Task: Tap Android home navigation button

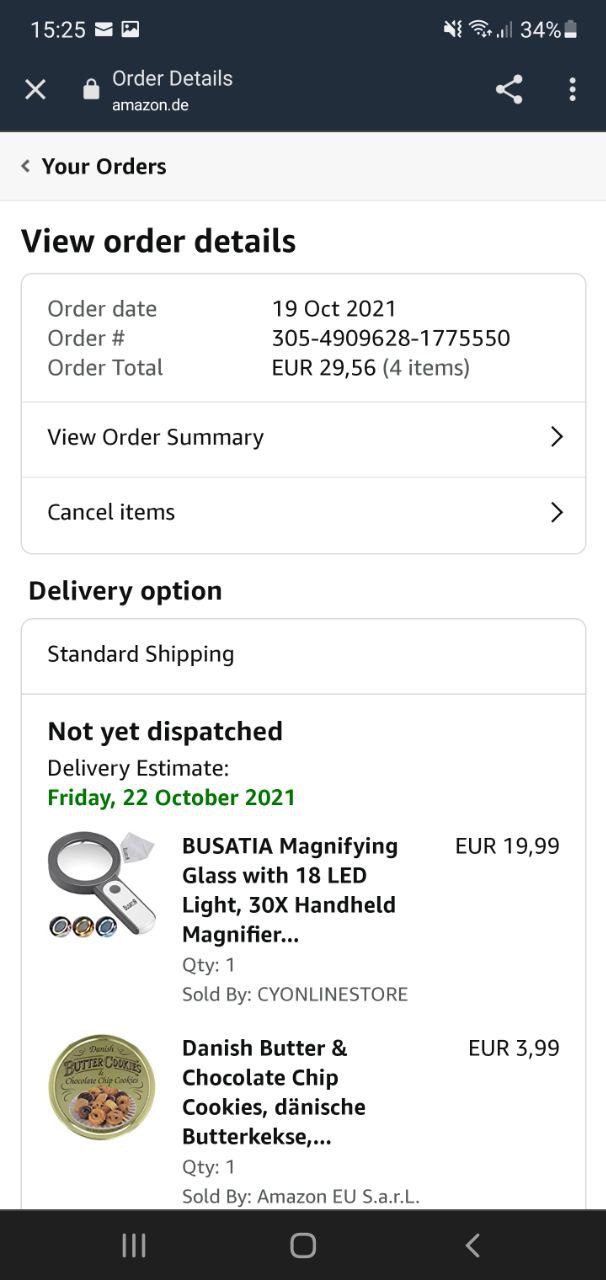Action: coord(303,1245)
